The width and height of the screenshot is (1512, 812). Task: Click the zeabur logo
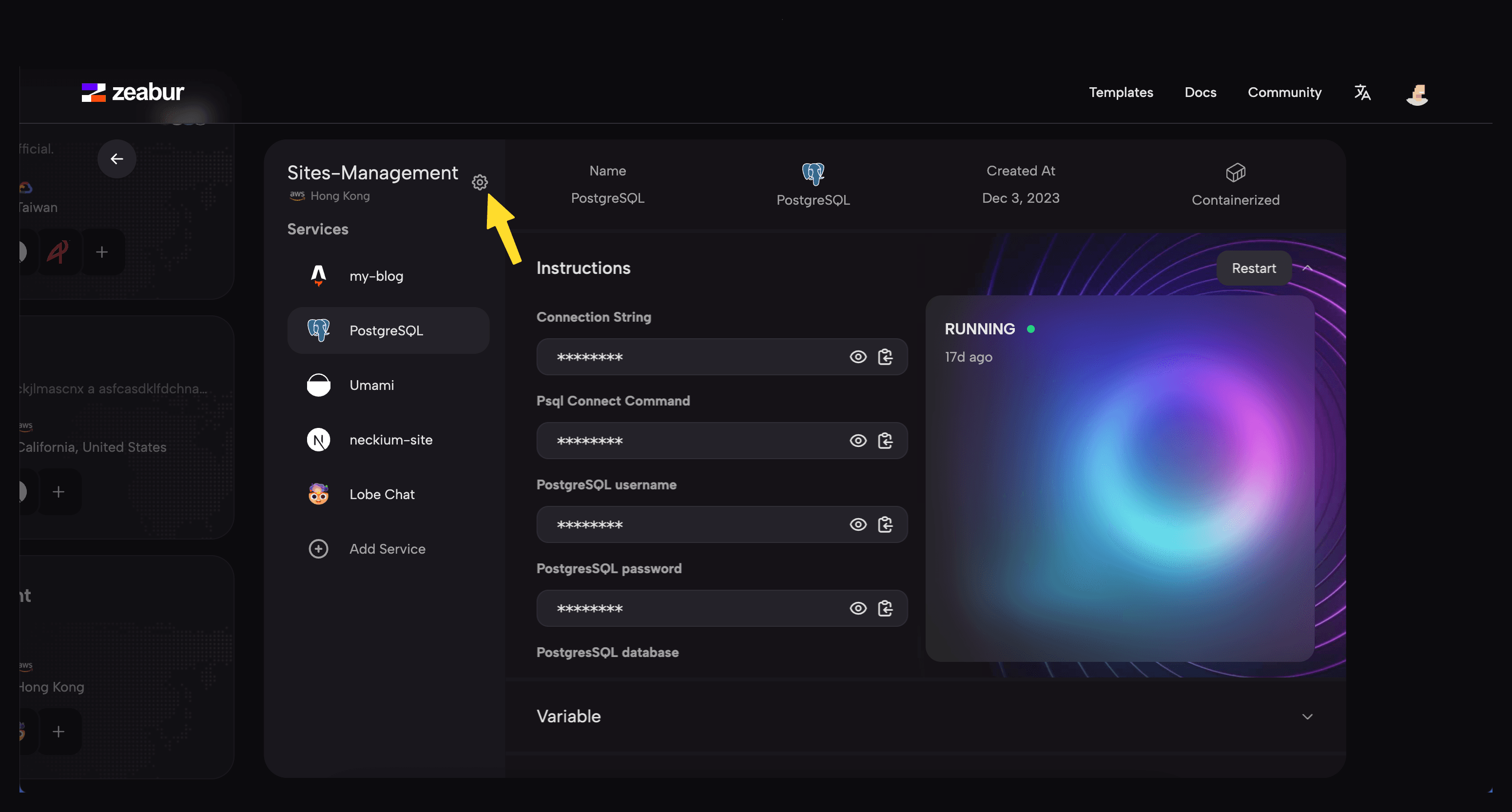pos(133,92)
